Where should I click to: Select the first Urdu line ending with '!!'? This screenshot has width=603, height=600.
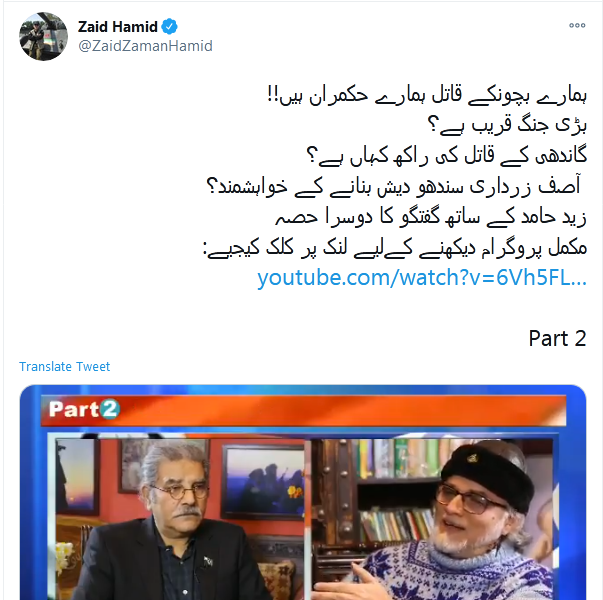[427, 95]
